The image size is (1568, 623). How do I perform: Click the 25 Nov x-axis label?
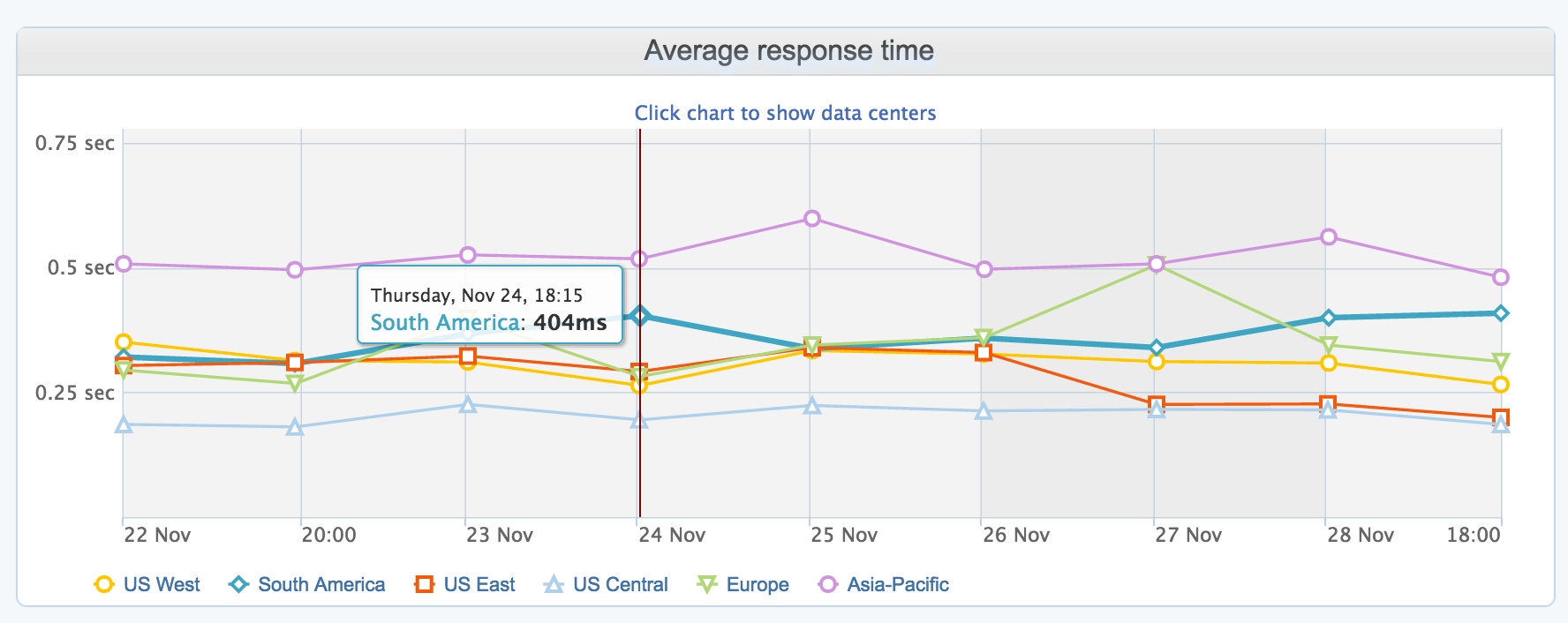point(844,535)
